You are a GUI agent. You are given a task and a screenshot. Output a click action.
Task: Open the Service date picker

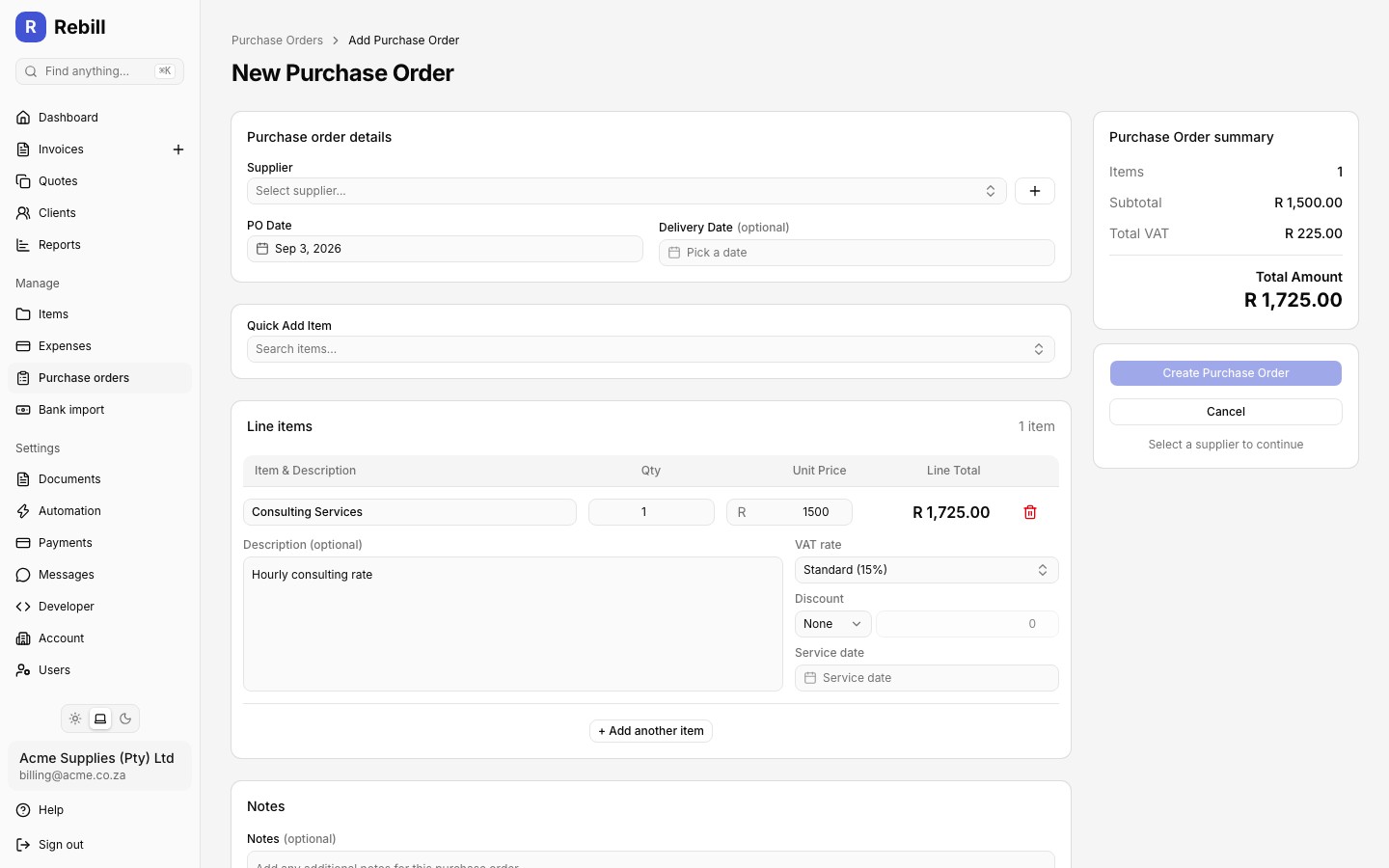(x=927, y=678)
